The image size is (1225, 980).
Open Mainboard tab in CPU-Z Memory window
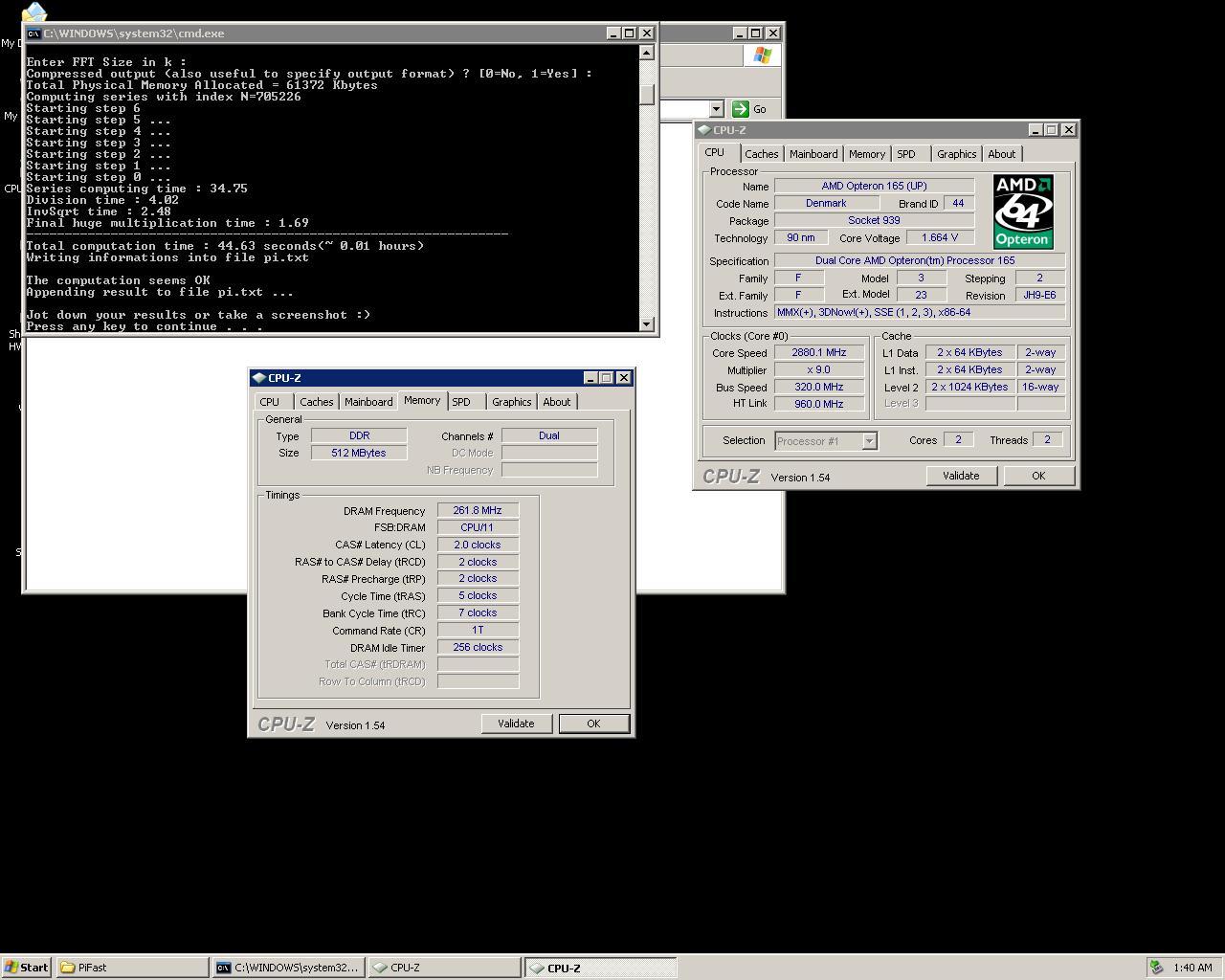[x=368, y=402]
